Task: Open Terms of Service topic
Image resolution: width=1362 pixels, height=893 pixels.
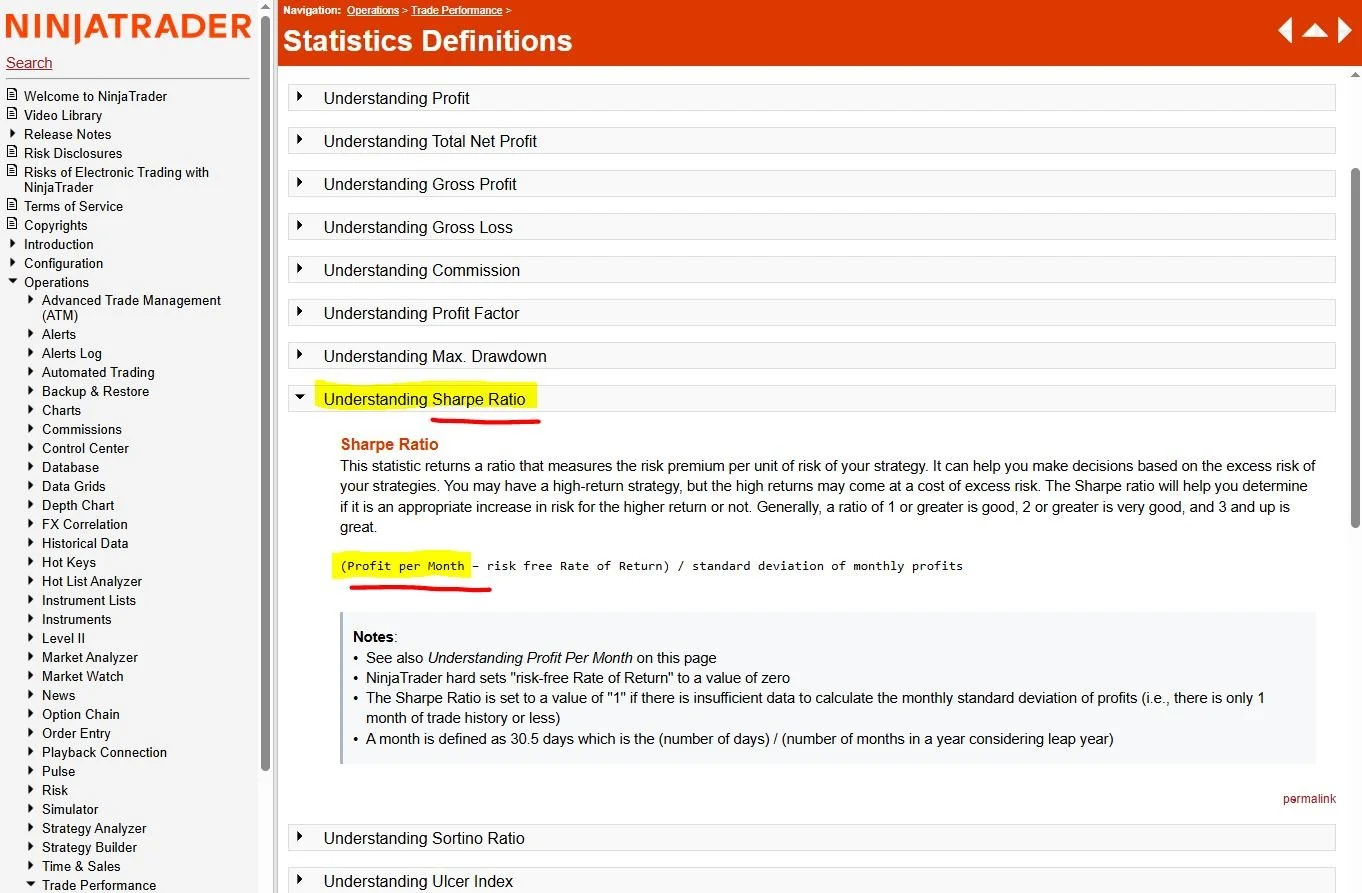Action: (73, 206)
